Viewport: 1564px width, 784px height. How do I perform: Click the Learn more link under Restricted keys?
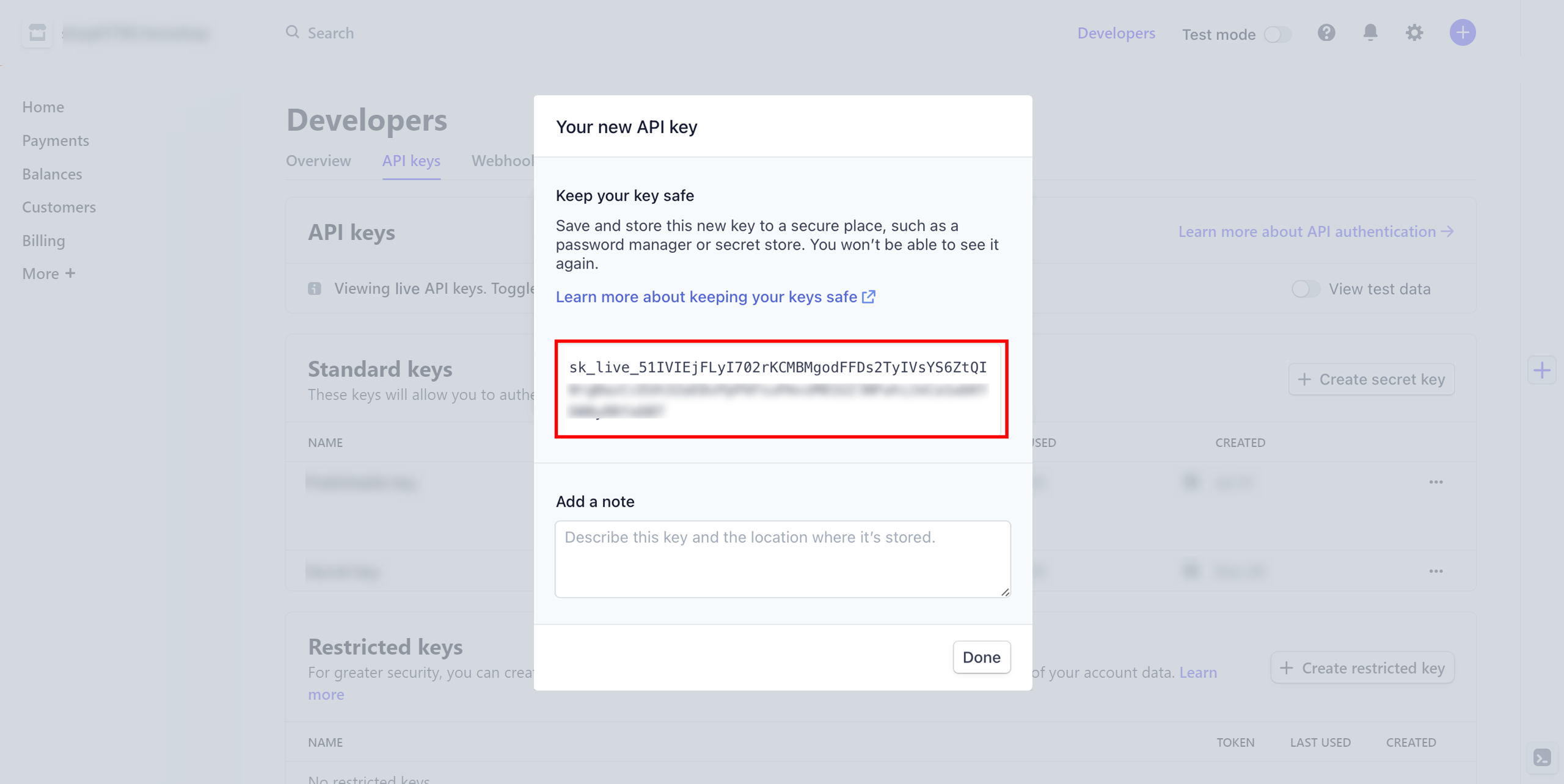[x=1198, y=672]
